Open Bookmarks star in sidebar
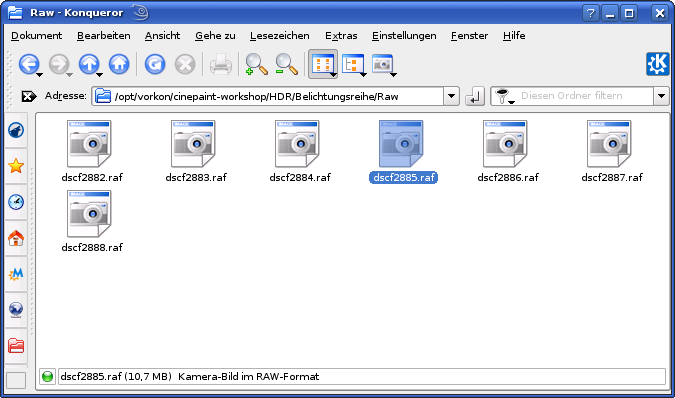The image size is (675, 398). [x=16, y=166]
